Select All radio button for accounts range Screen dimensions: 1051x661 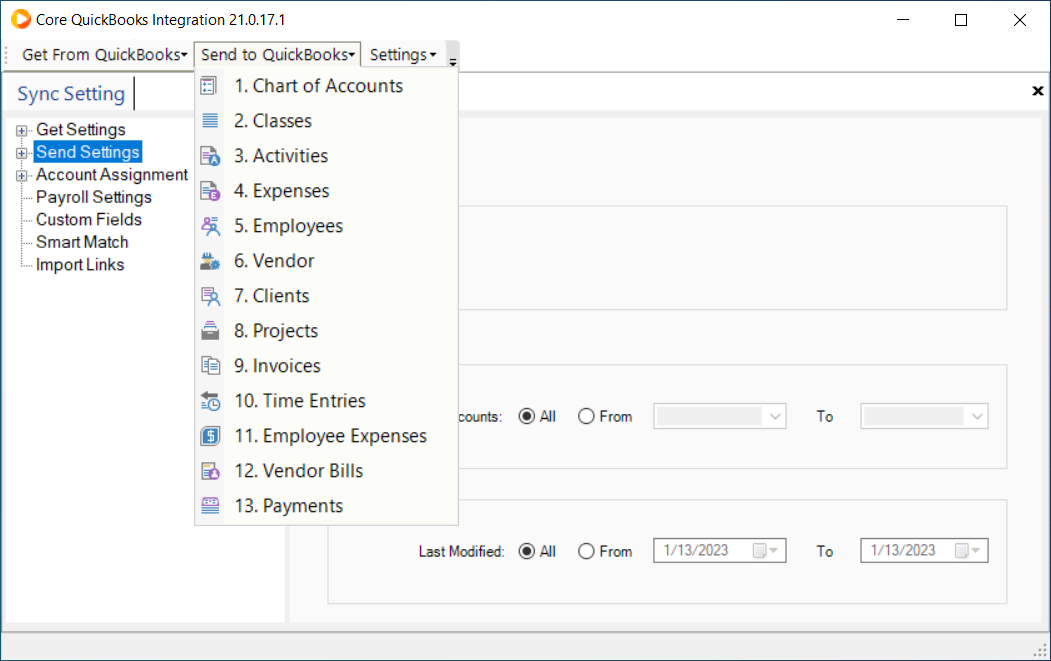pos(528,416)
